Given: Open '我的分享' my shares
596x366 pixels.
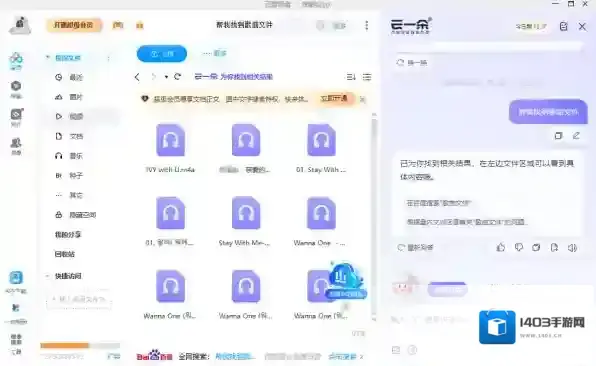Looking at the screenshot, I should (x=68, y=234).
